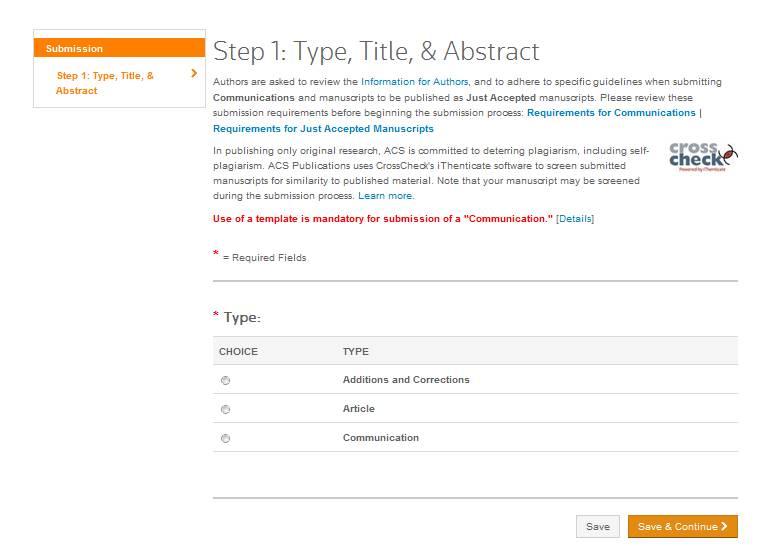Click the Required Fields legend text
This screenshot has width=761, height=546.
[x=265, y=258]
